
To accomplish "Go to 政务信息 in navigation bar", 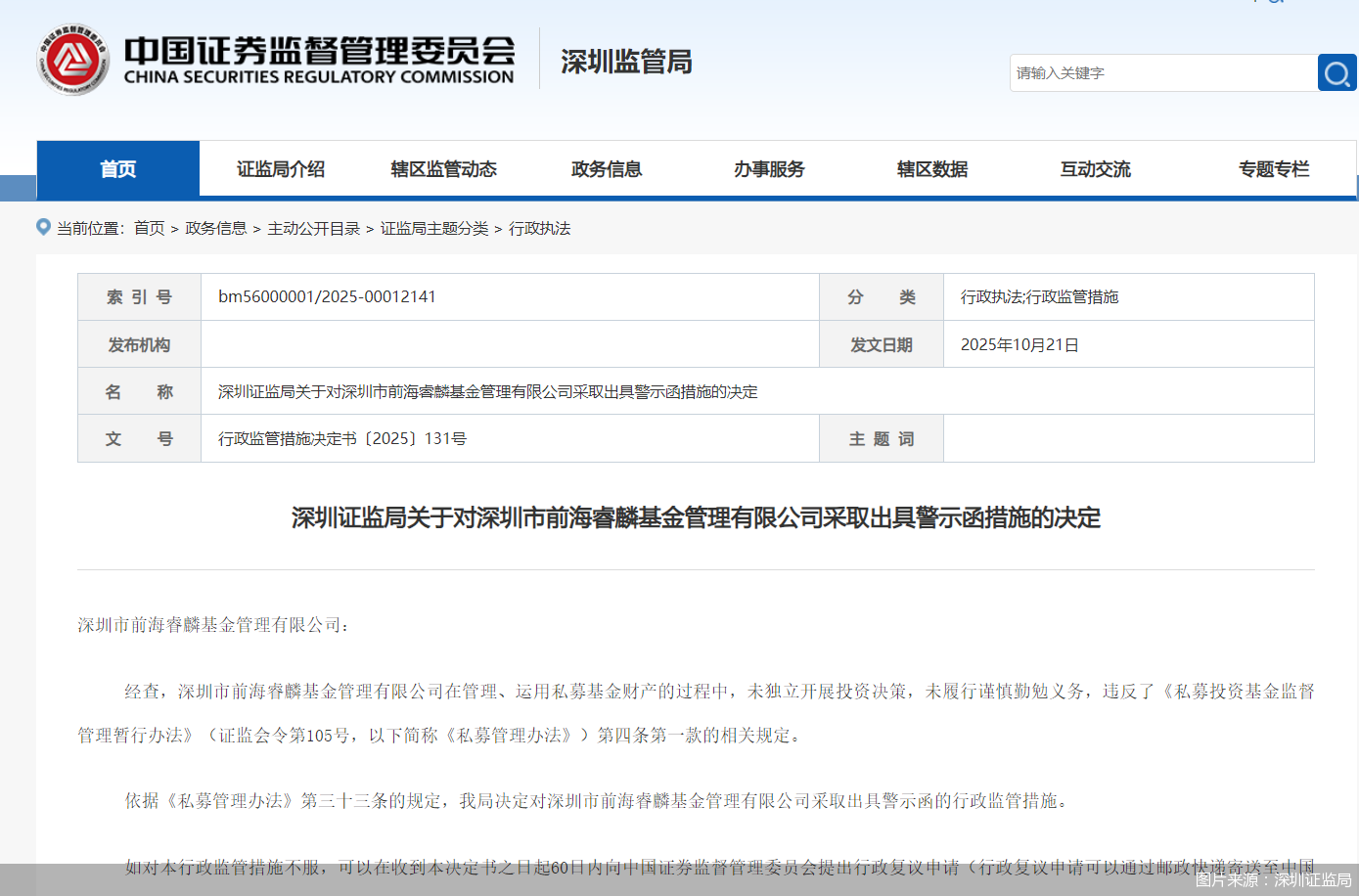I will coord(607,169).
